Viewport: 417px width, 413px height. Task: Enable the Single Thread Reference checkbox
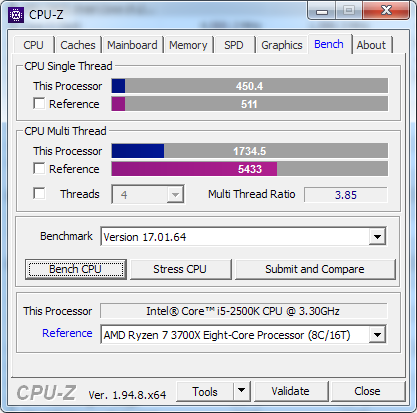39,103
